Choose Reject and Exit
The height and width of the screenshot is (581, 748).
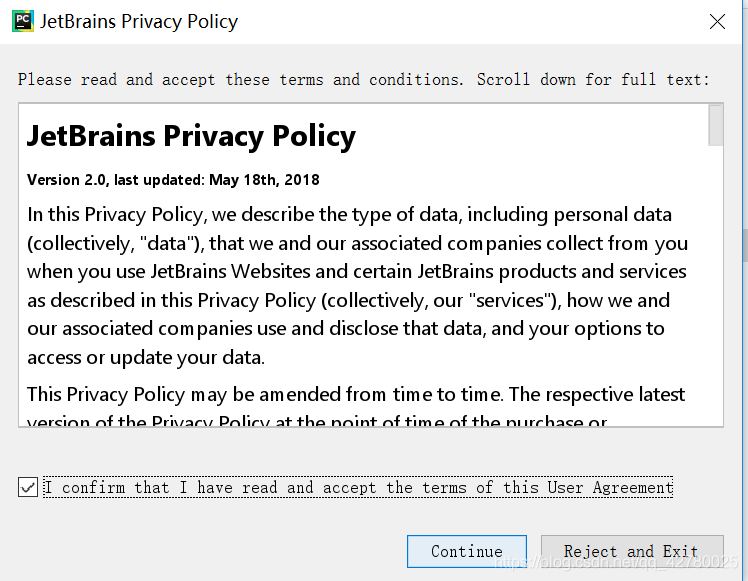(x=632, y=551)
